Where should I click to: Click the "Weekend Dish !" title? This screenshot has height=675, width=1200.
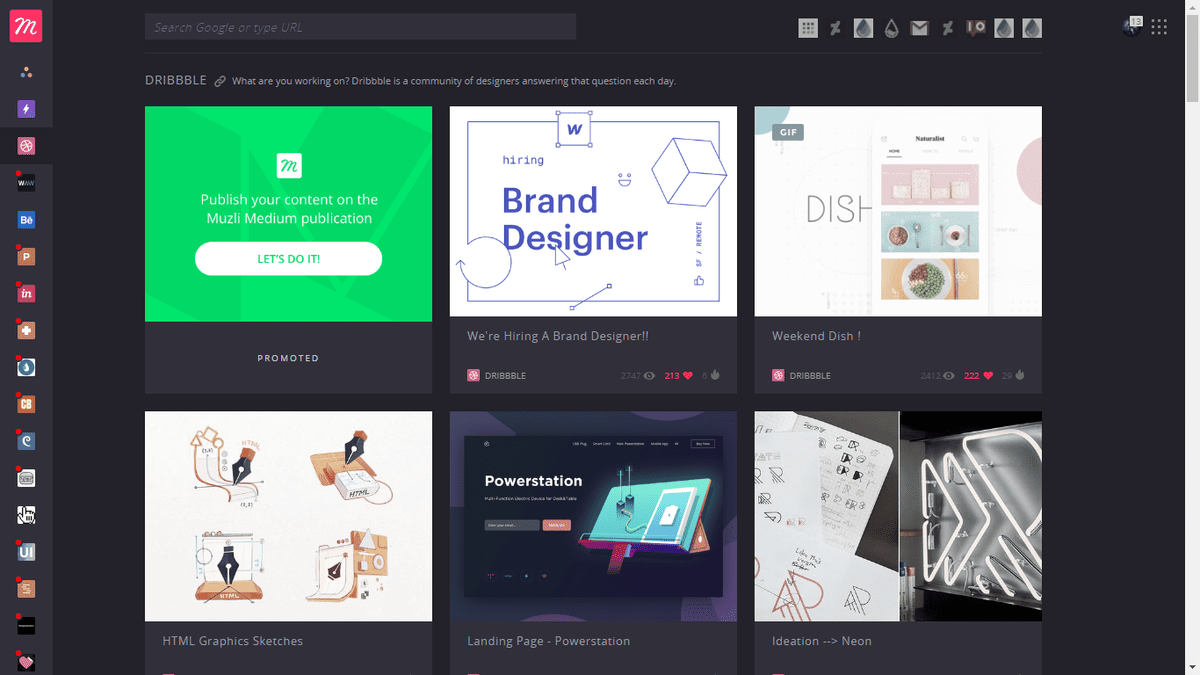[x=816, y=337]
